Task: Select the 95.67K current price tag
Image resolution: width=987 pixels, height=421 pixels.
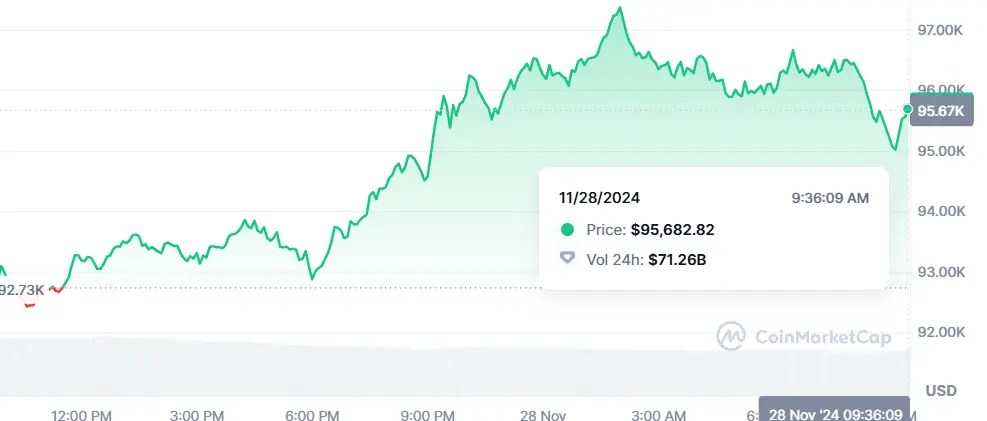Action: point(944,111)
